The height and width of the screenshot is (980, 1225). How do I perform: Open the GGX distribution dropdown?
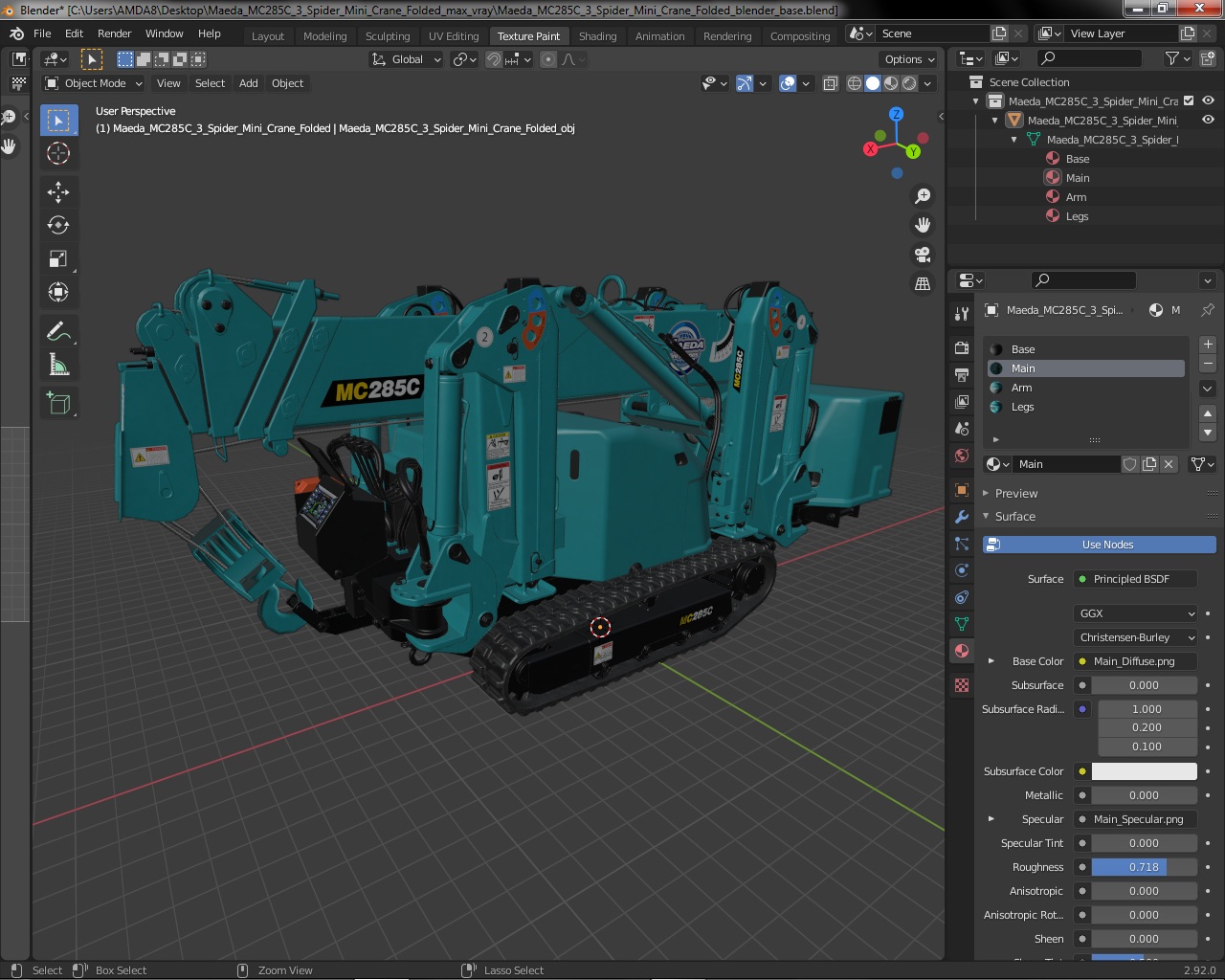1136,613
